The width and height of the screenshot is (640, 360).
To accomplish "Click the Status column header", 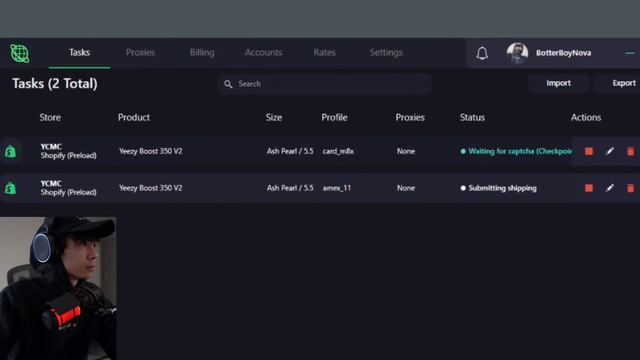I will [x=472, y=118].
